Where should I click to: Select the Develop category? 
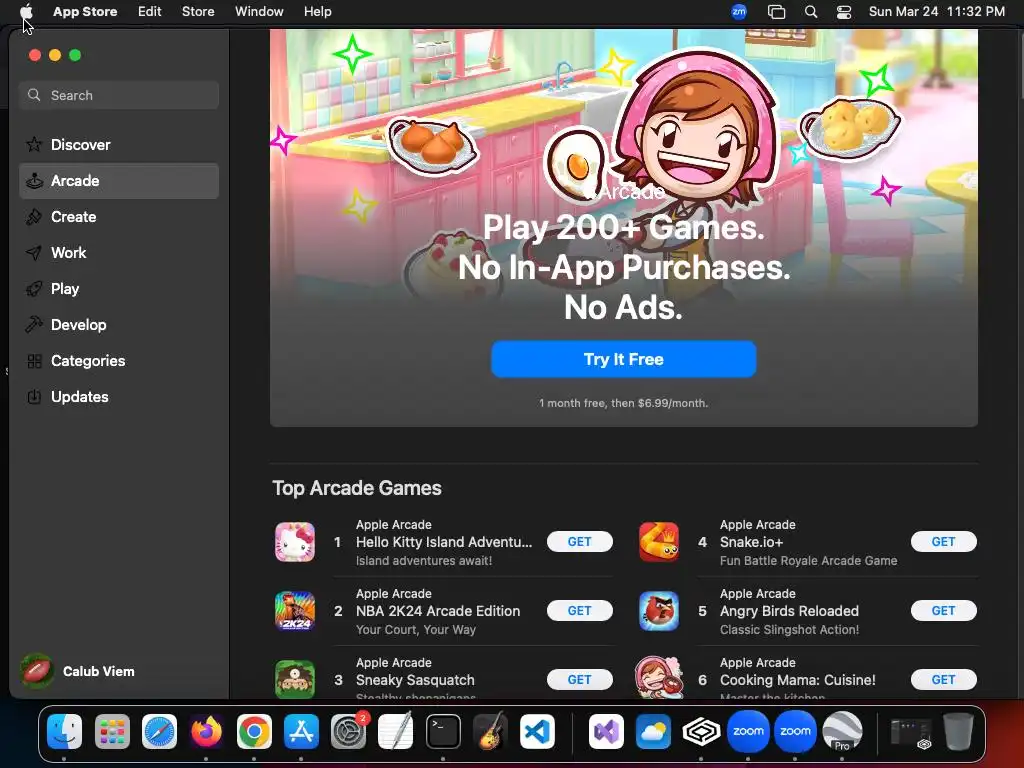point(119,325)
